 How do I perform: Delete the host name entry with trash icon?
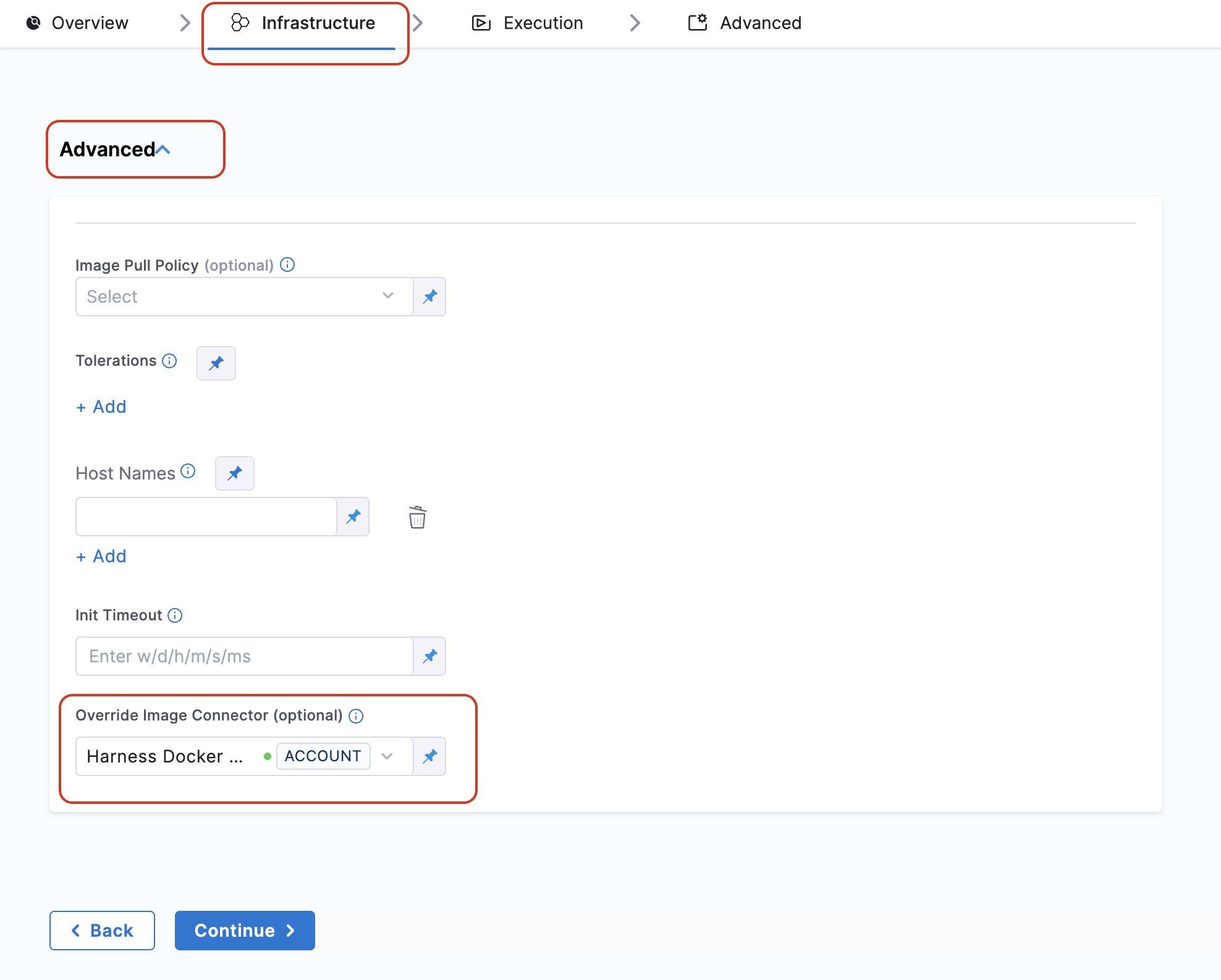pyautogui.click(x=417, y=517)
